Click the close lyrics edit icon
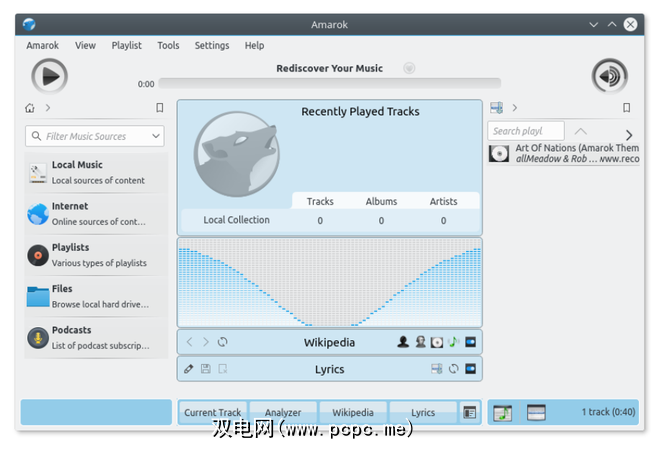Viewport: 670px width, 452px height. pyautogui.click(x=223, y=369)
